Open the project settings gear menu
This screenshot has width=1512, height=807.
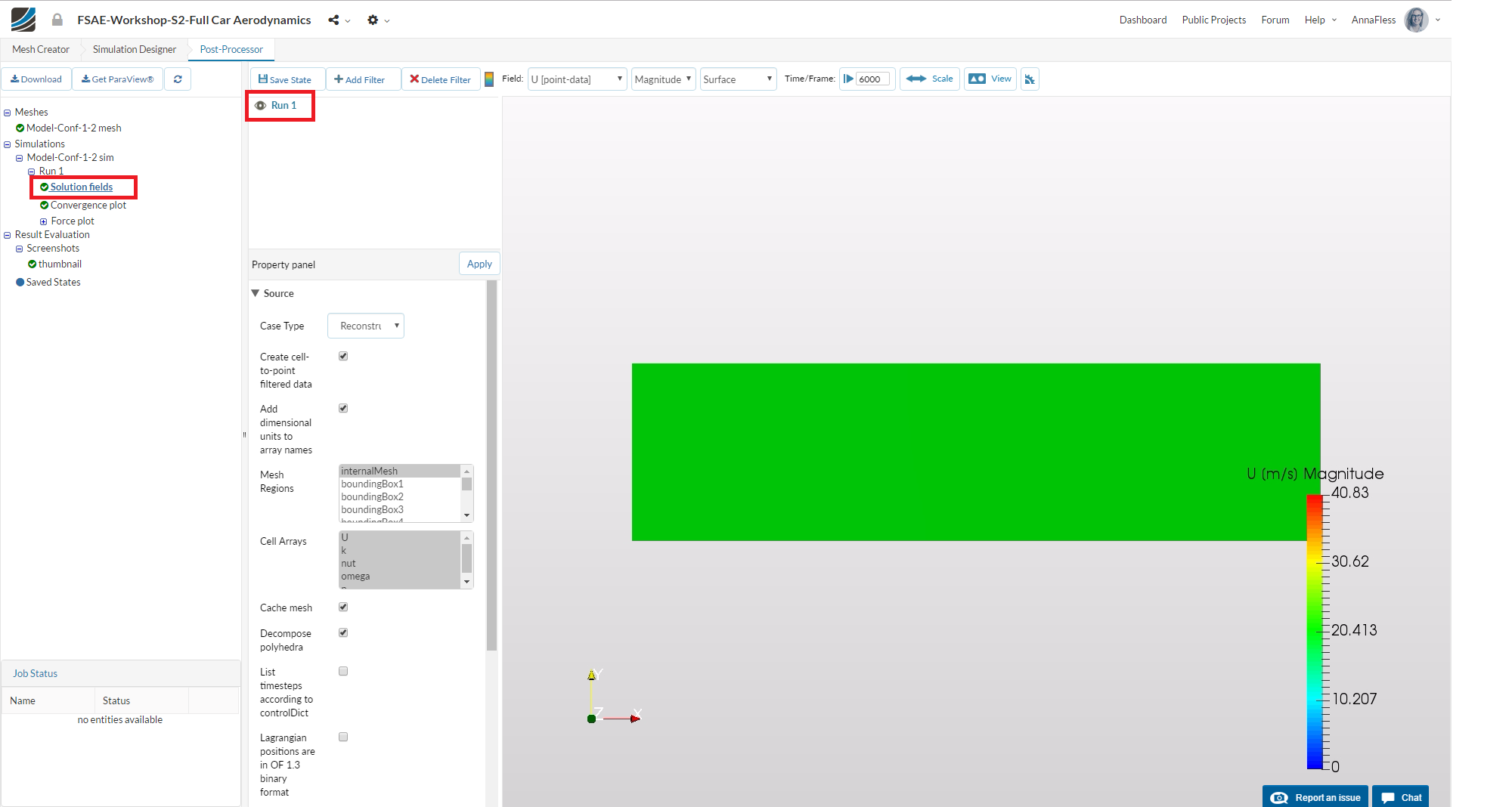tap(378, 20)
